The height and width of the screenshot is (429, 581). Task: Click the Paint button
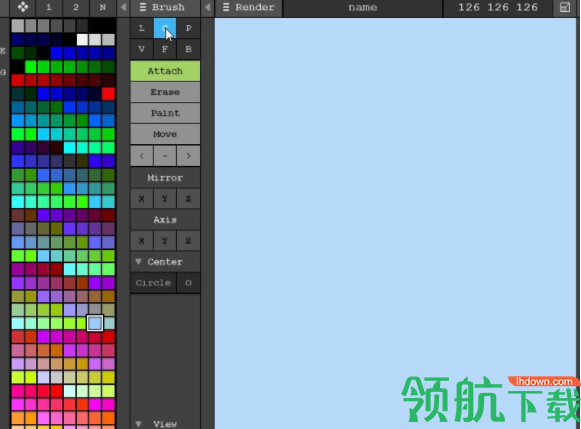pos(165,113)
